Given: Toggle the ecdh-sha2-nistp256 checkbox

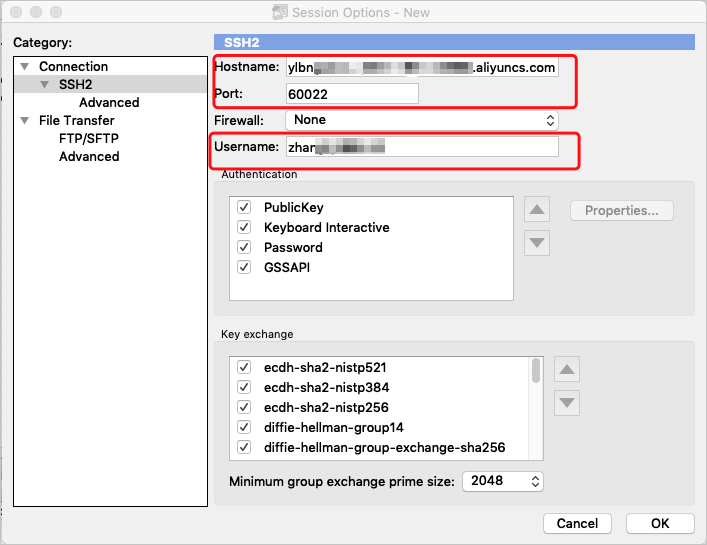Looking at the screenshot, I should (244, 407).
